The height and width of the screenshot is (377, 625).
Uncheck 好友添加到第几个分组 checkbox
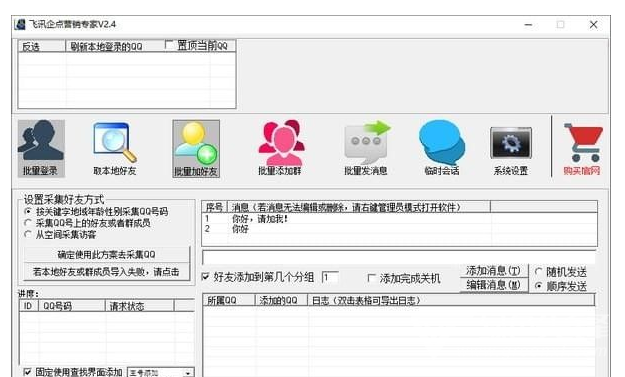[206, 277]
